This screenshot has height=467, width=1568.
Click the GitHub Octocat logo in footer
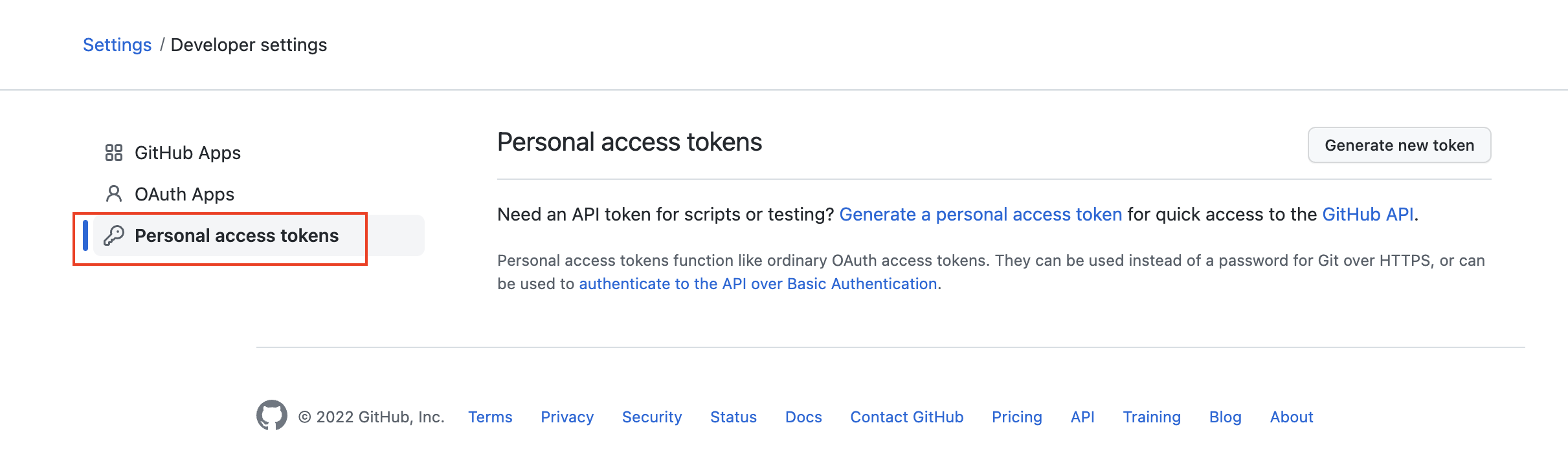pyautogui.click(x=272, y=415)
